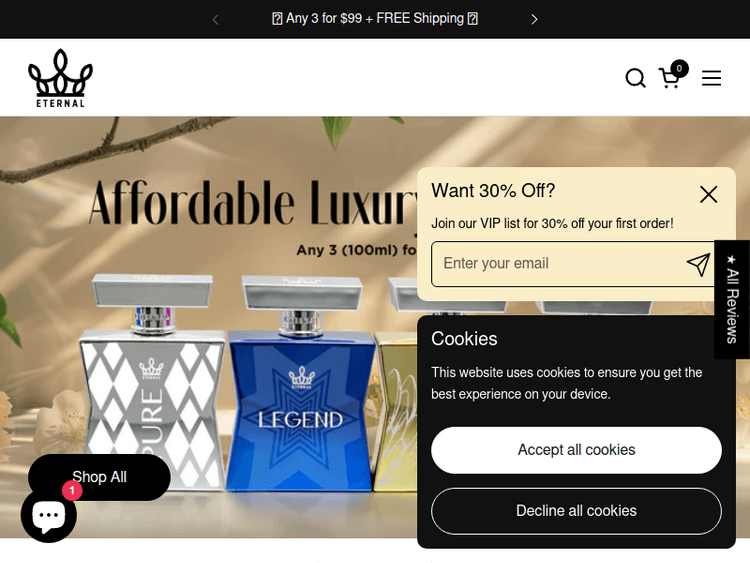Open the hamburger menu icon

pos(711,78)
